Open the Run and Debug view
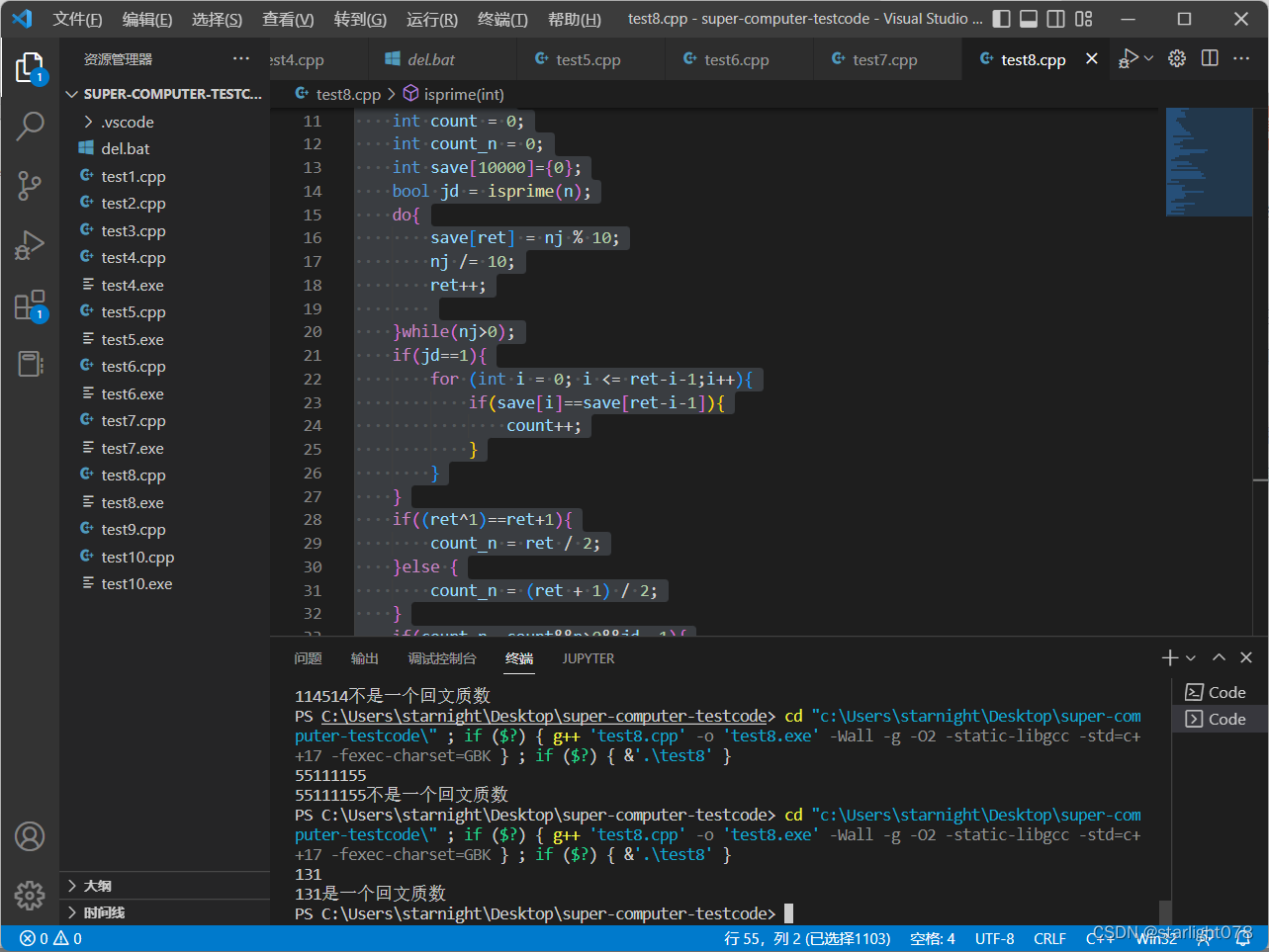The width and height of the screenshot is (1269, 952). click(x=30, y=245)
